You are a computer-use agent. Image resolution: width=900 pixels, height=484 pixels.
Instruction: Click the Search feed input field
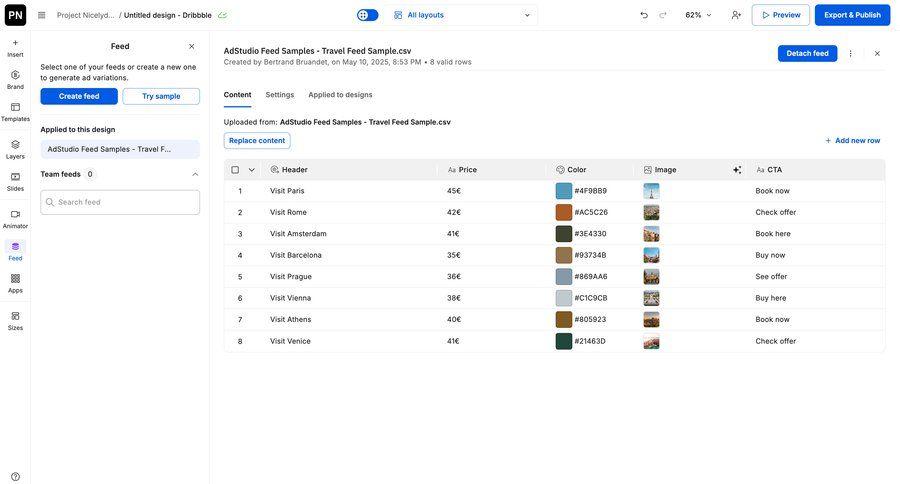(x=120, y=202)
